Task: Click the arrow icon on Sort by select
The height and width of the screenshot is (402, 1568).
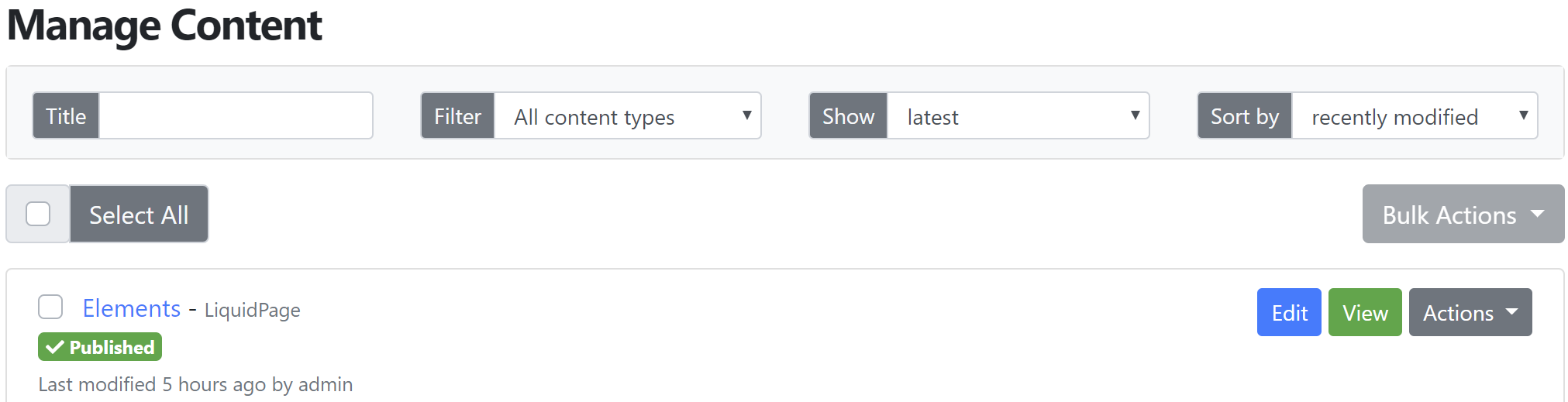Action: 1524,115
